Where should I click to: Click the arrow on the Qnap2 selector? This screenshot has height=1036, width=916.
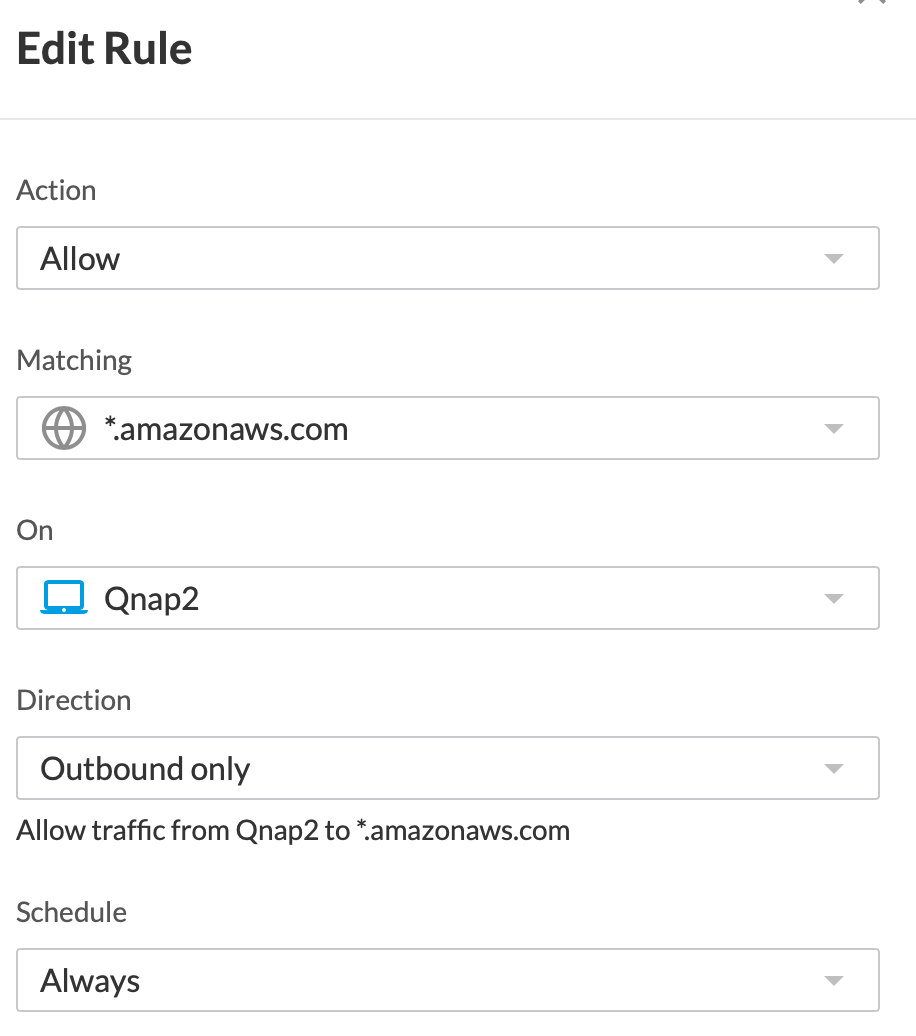(x=833, y=599)
